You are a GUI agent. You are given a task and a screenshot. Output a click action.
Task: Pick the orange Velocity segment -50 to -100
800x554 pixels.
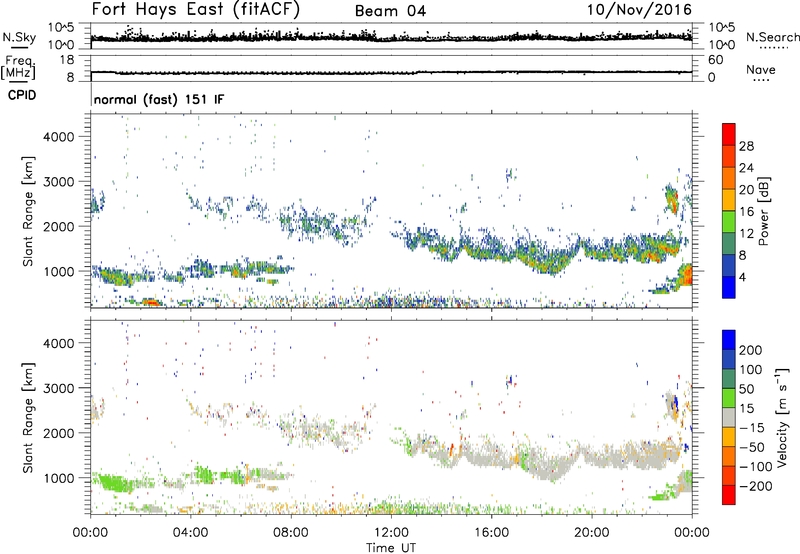[x=729, y=456]
